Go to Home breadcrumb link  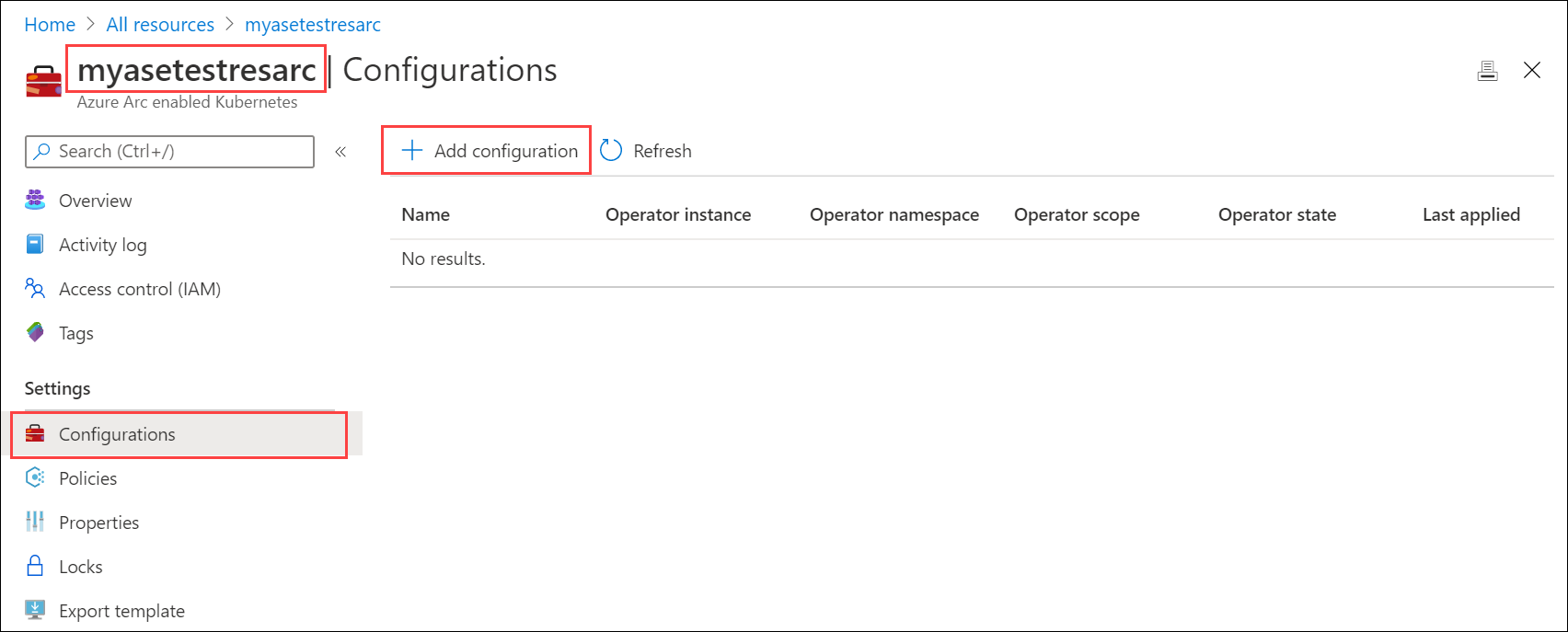point(50,25)
